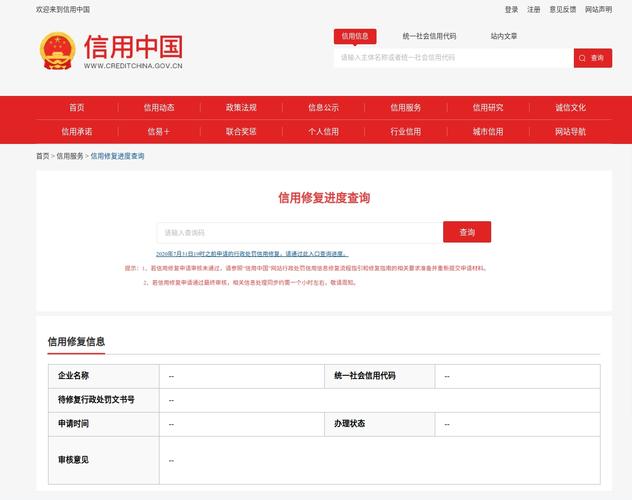Open 信用承诺 navigation item

[x=77, y=132]
